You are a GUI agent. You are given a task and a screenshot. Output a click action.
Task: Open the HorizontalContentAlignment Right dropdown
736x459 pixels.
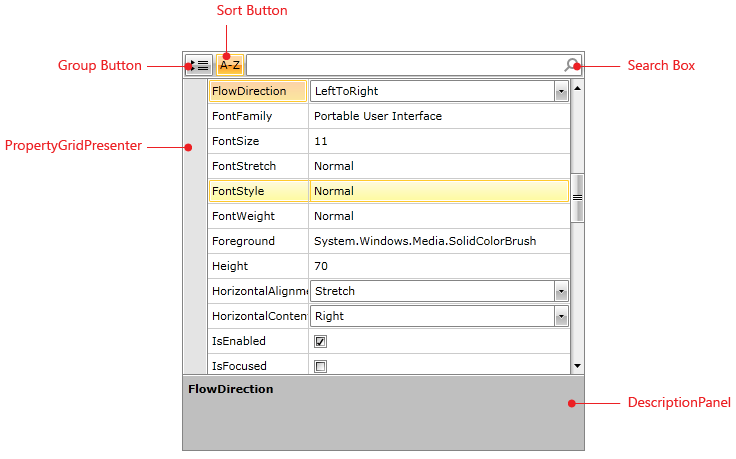pyautogui.click(x=561, y=316)
